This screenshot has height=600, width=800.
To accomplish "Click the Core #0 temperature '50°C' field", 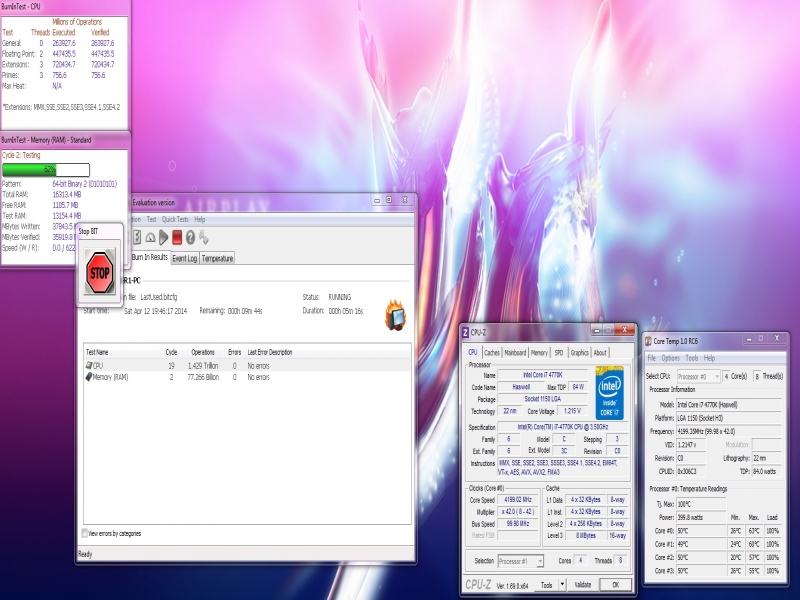I will (701, 531).
